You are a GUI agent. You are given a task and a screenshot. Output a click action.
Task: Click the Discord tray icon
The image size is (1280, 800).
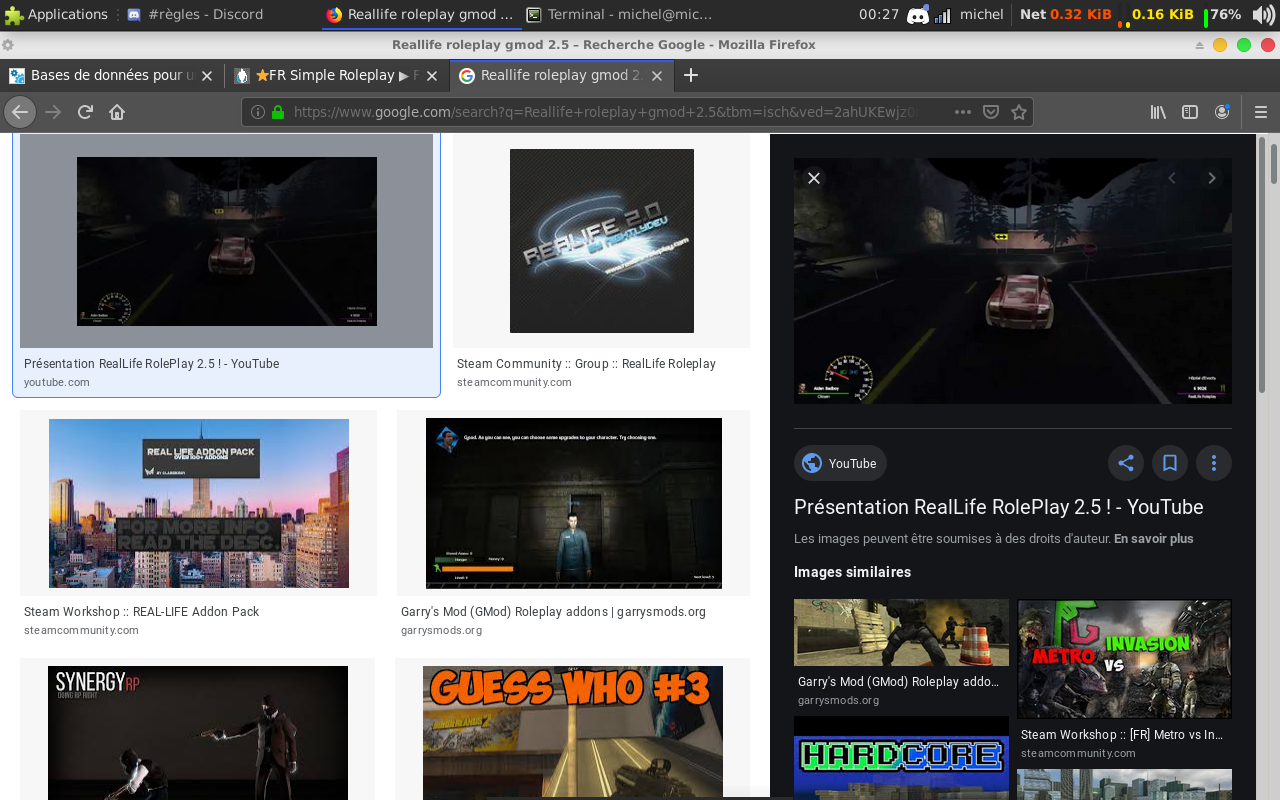918,15
